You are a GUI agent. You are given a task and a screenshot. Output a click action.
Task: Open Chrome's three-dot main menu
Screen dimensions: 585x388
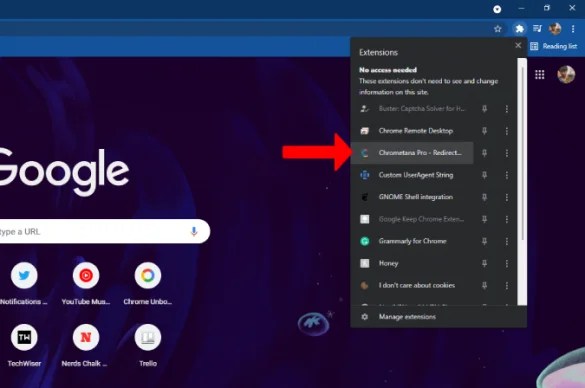pyautogui.click(x=573, y=29)
